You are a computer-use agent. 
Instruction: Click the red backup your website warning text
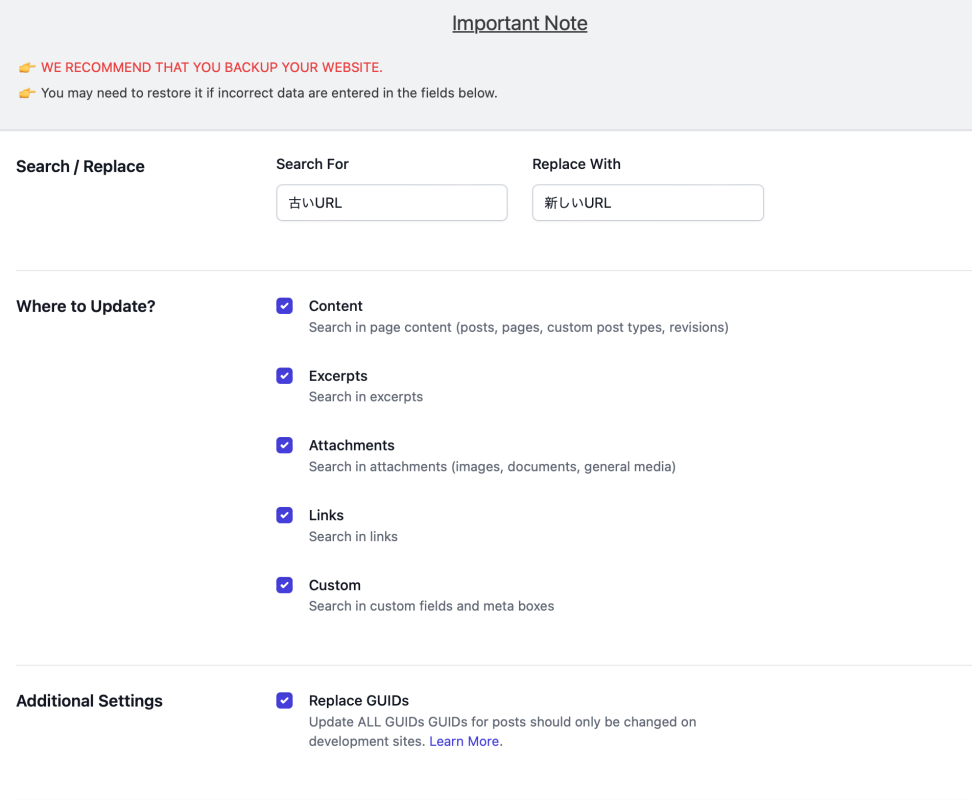211,68
